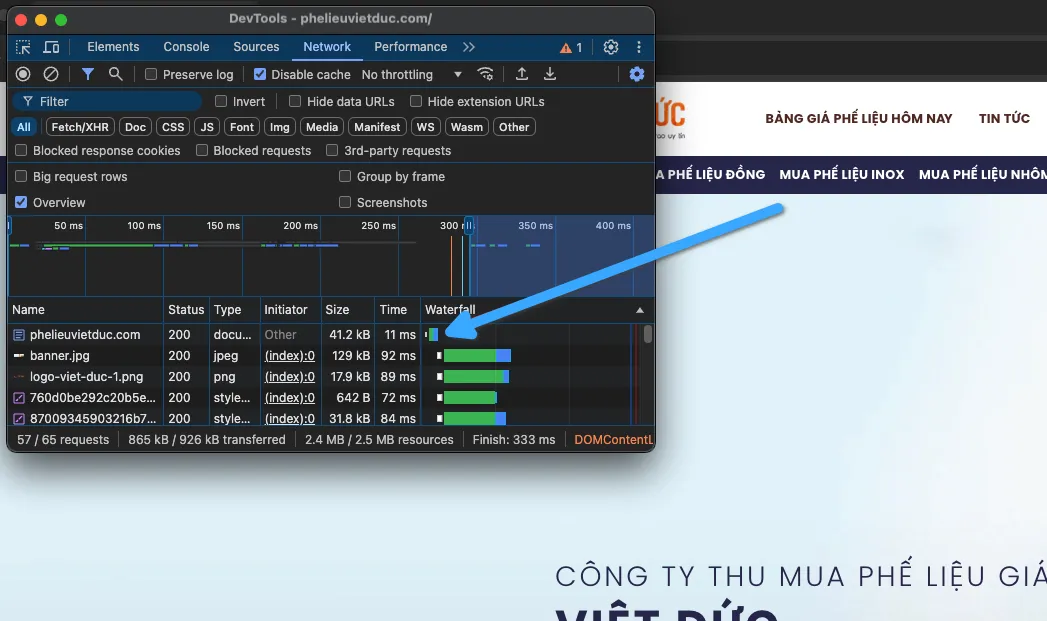
Task: Uncheck Disable cache checkbox
Action: (260, 74)
